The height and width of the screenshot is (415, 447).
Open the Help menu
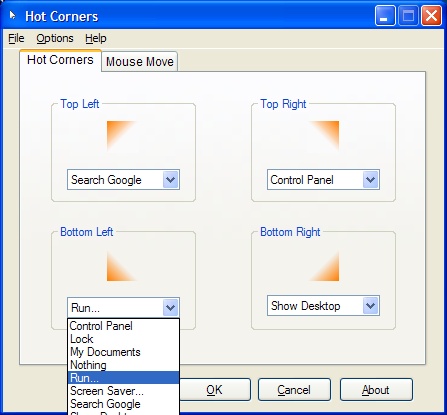pyautogui.click(x=96, y=38)
